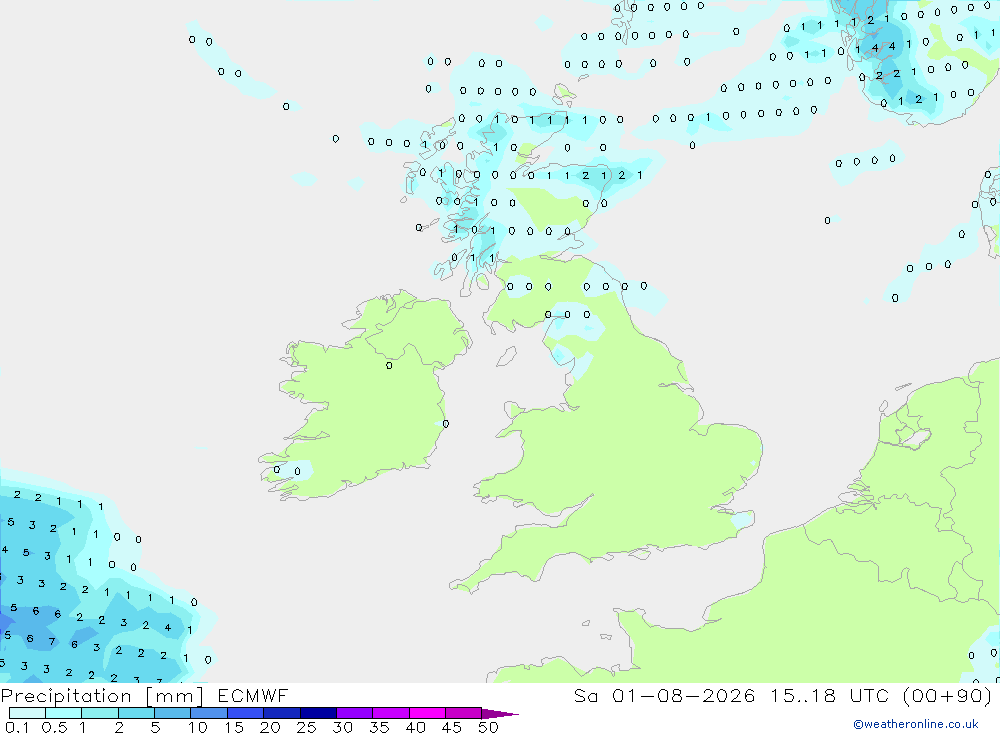Click the 45–50 mm legend color swatch
This screenshot has width=1000, height=733.
pyautogui.click(x=463, y=713)
